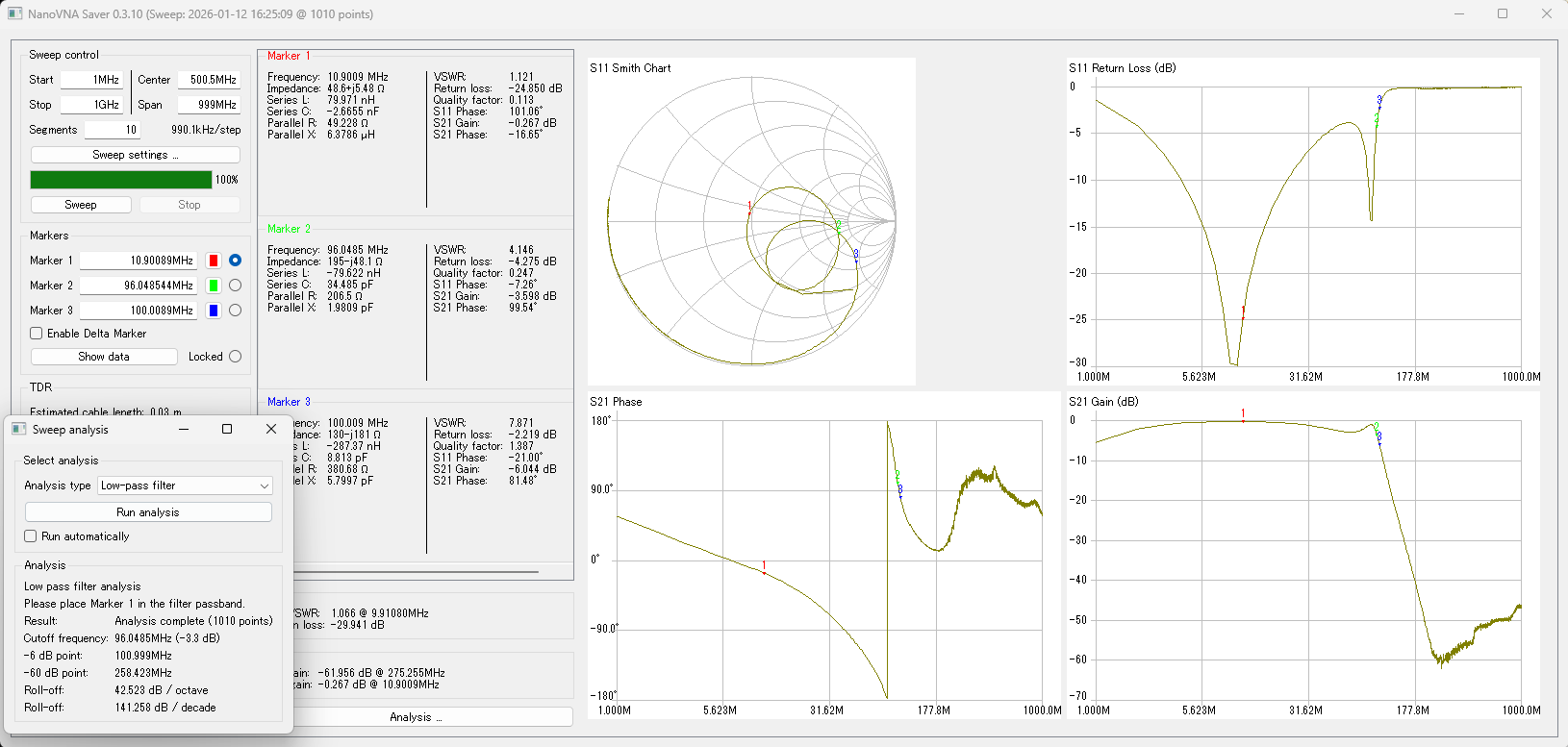Select the Marker 3 radio button
Screen dimensions: 1568x747
235,311
